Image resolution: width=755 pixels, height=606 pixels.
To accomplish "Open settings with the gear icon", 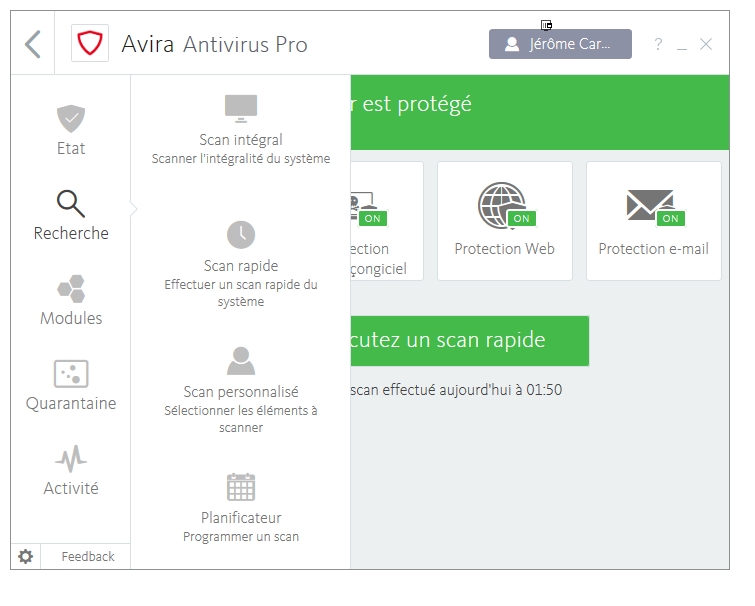I will point(26,557).
